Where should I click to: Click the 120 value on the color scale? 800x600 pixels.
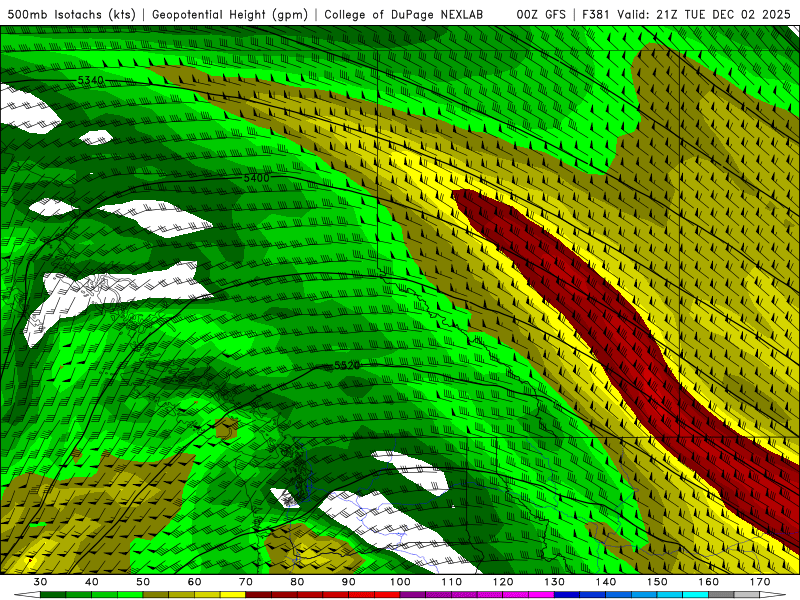pos(503,582)
